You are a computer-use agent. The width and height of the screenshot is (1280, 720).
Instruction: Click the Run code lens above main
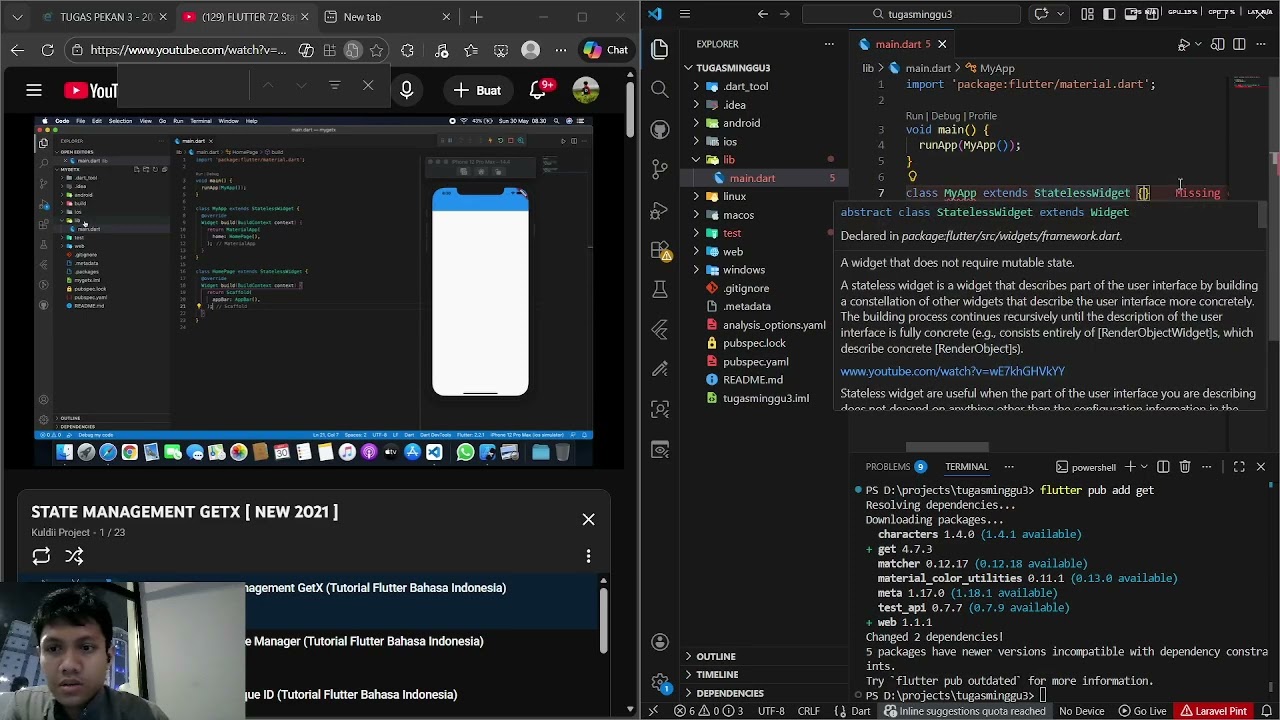click(914, 116)
